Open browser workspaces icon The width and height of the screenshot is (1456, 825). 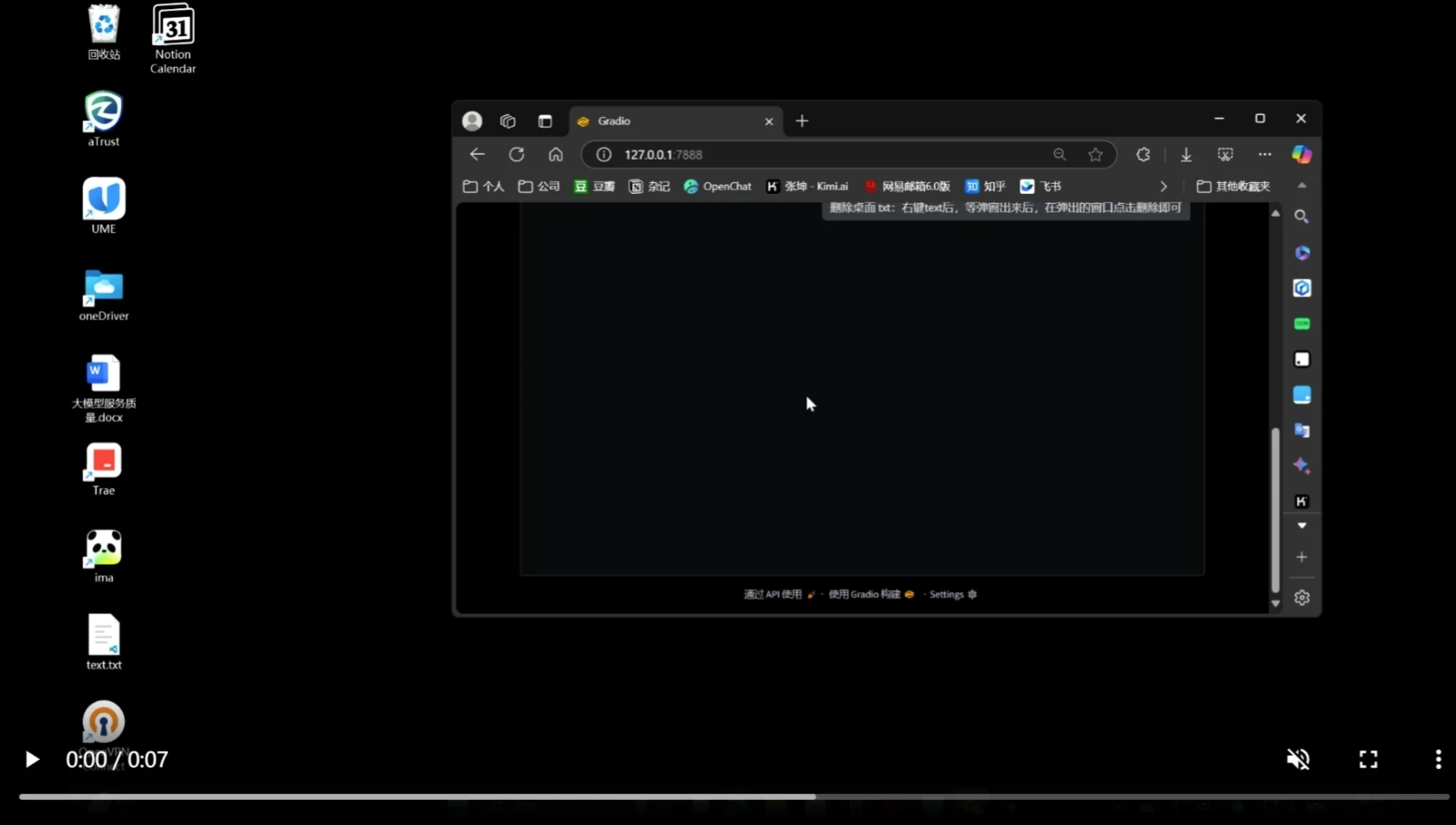[x=508, y=121]
